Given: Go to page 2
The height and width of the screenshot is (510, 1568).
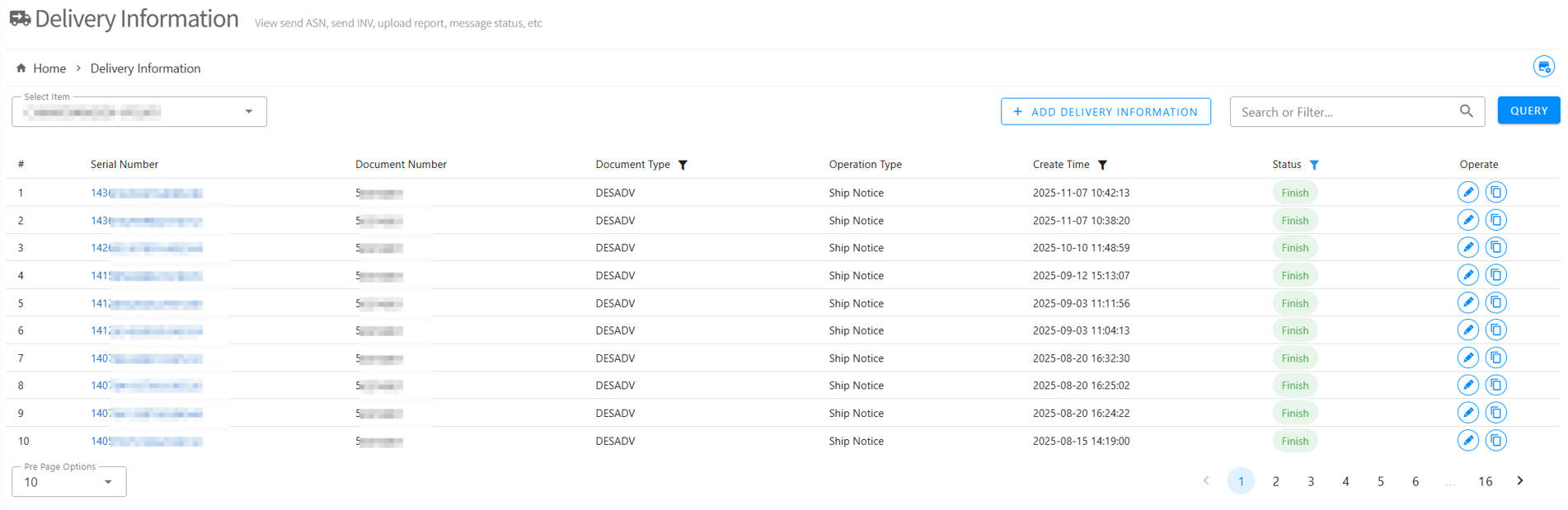Looking at the screenshot, I should click(1275, 481).
